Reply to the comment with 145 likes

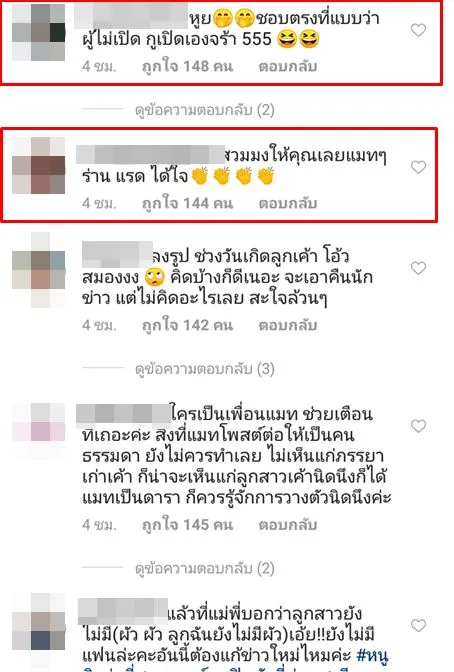(x=288, y=525)
